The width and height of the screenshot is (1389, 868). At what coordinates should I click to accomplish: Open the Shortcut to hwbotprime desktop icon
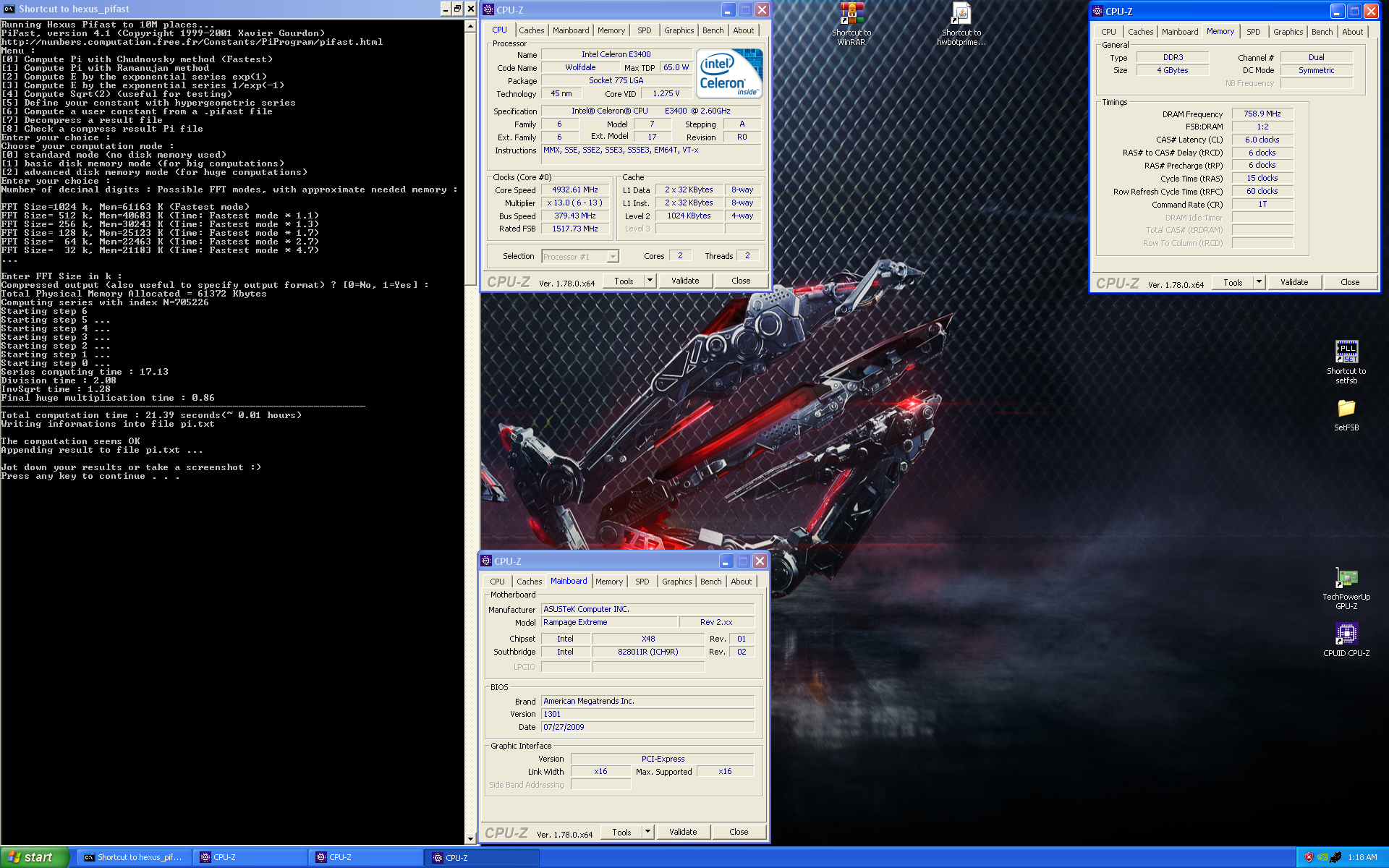[961, 24]
